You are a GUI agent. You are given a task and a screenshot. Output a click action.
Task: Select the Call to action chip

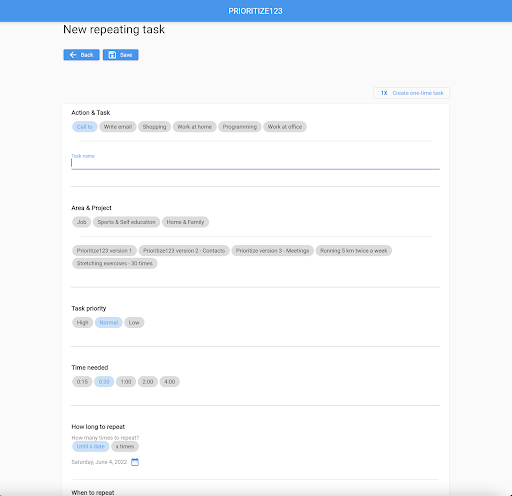click(x=85, y=127)
